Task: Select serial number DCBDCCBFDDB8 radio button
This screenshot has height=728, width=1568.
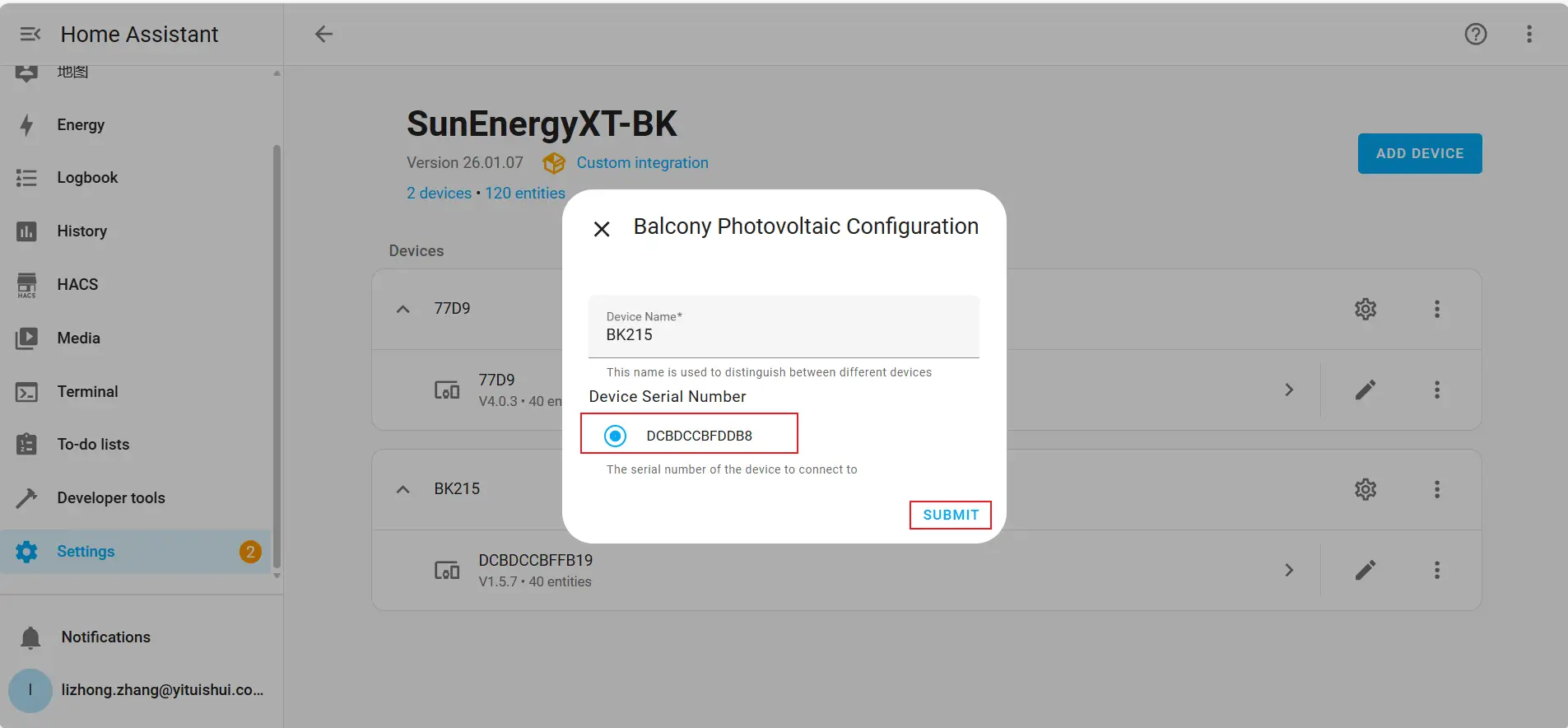Action: click(615, 436)
